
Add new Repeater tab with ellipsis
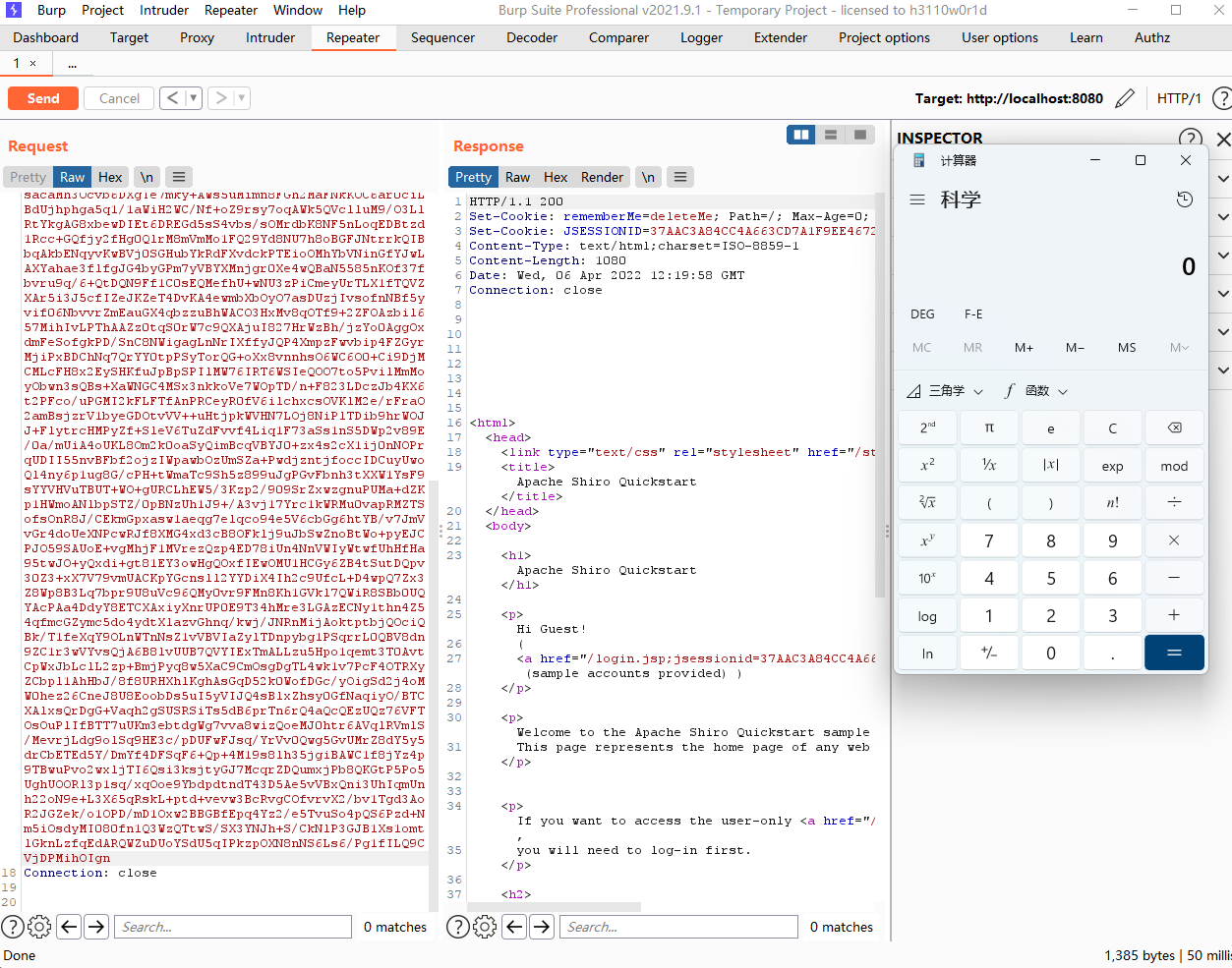point(72,63)
